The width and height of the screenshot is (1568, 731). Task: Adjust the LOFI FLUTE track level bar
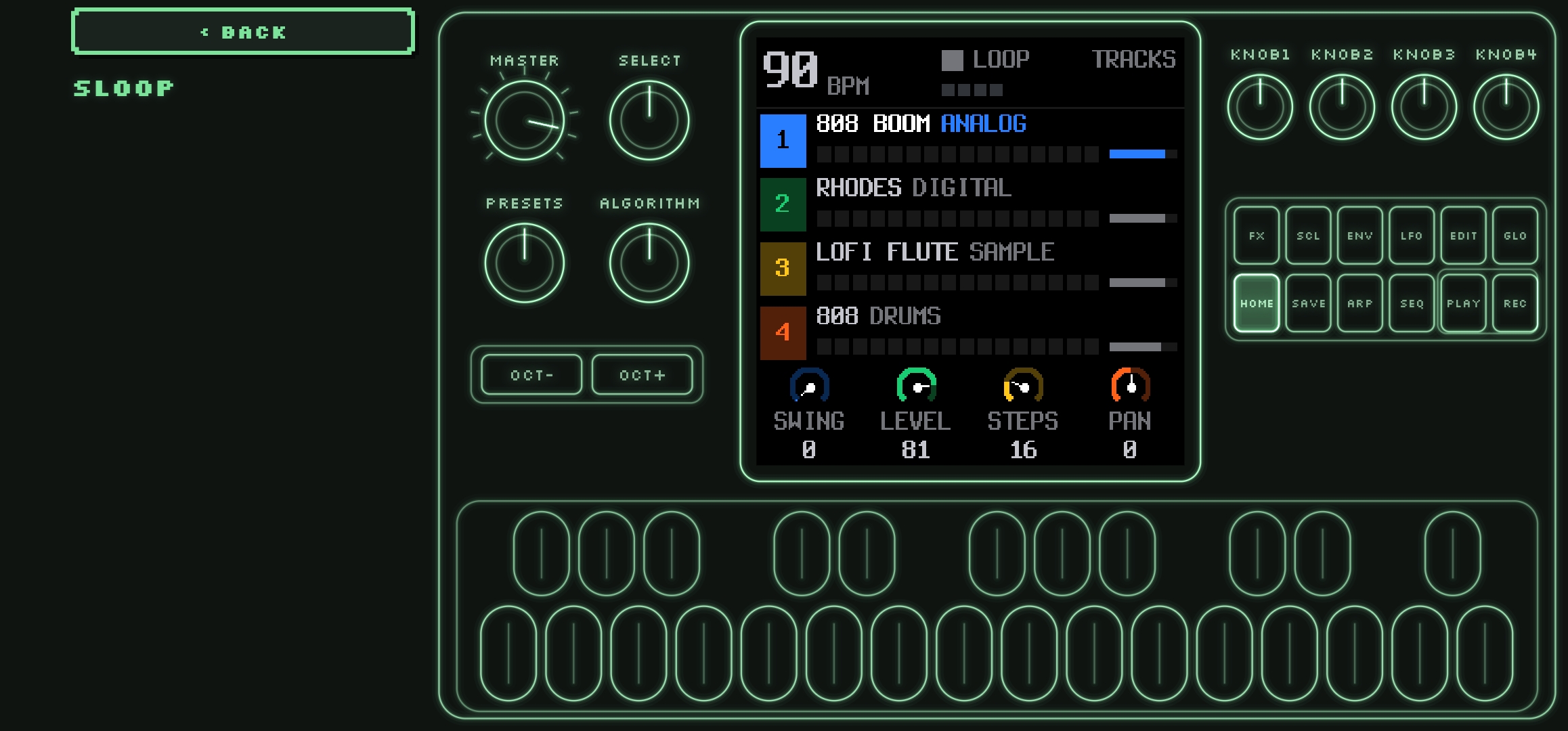point(1143,283)
